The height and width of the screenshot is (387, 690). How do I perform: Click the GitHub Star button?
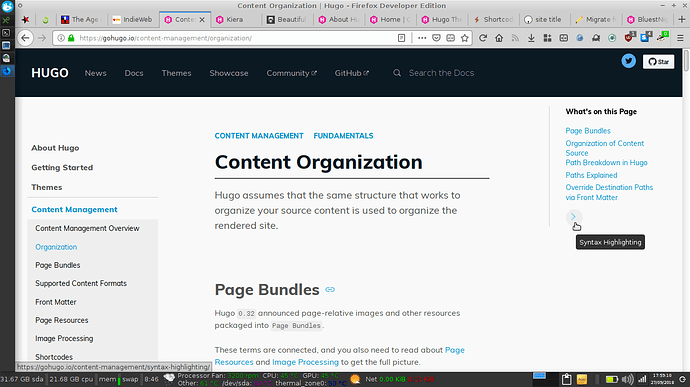coord(658,62)
